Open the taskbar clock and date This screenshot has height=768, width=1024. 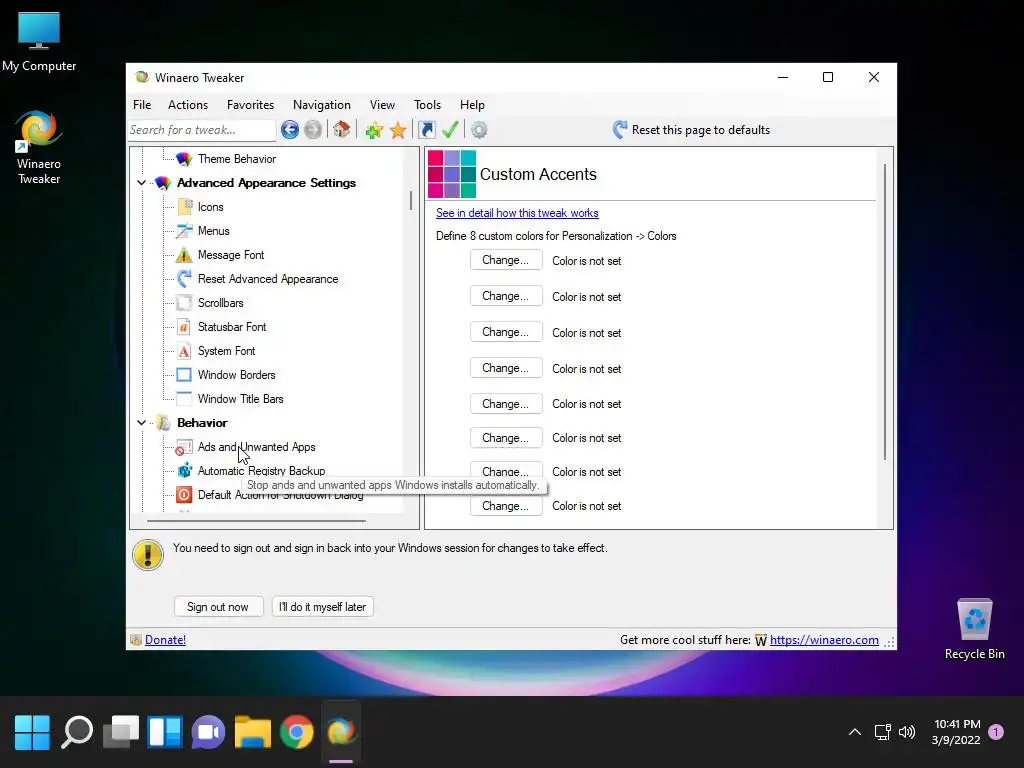point(957,732)
